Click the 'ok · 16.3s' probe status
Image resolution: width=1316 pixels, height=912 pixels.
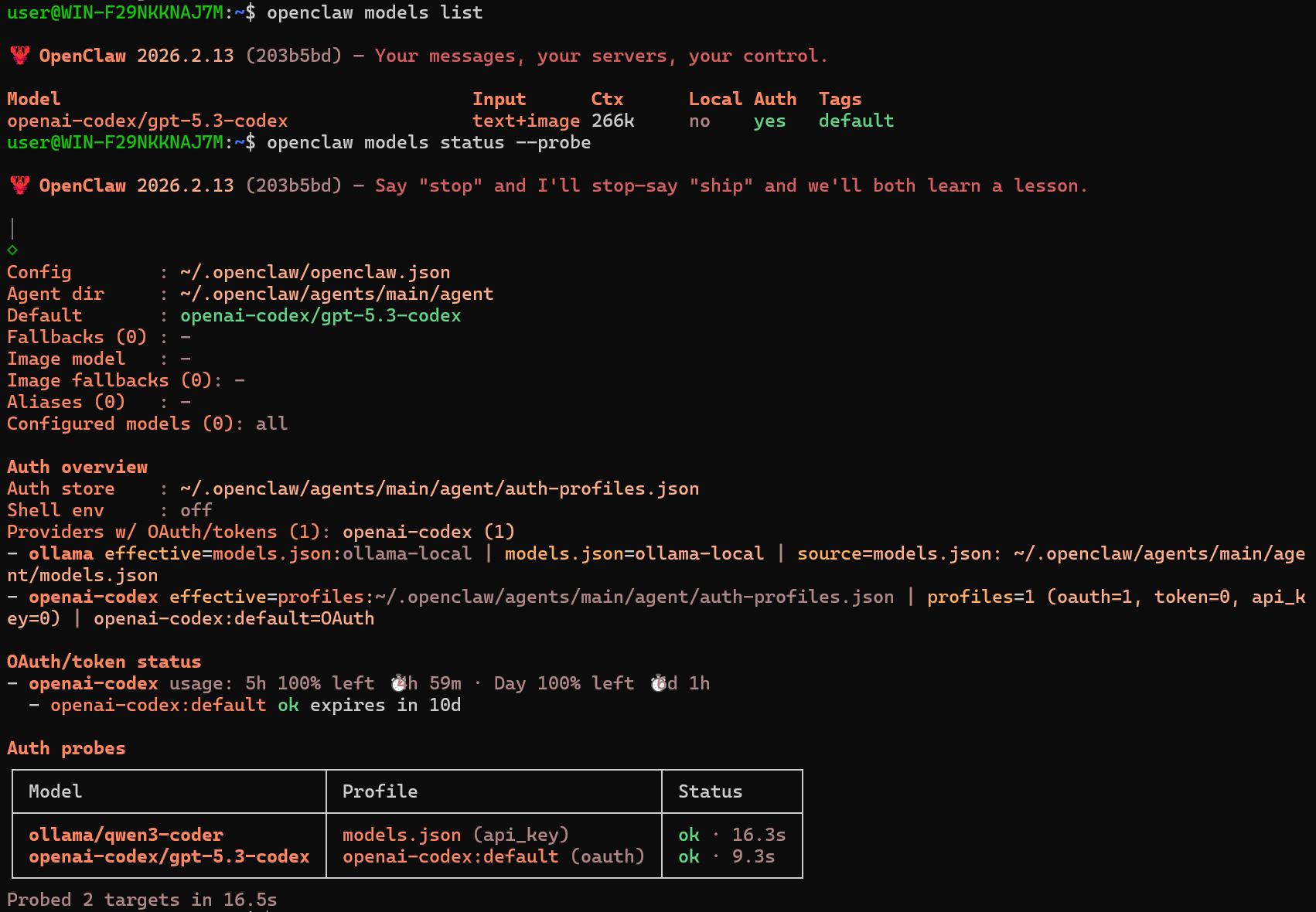pos(731,835)
